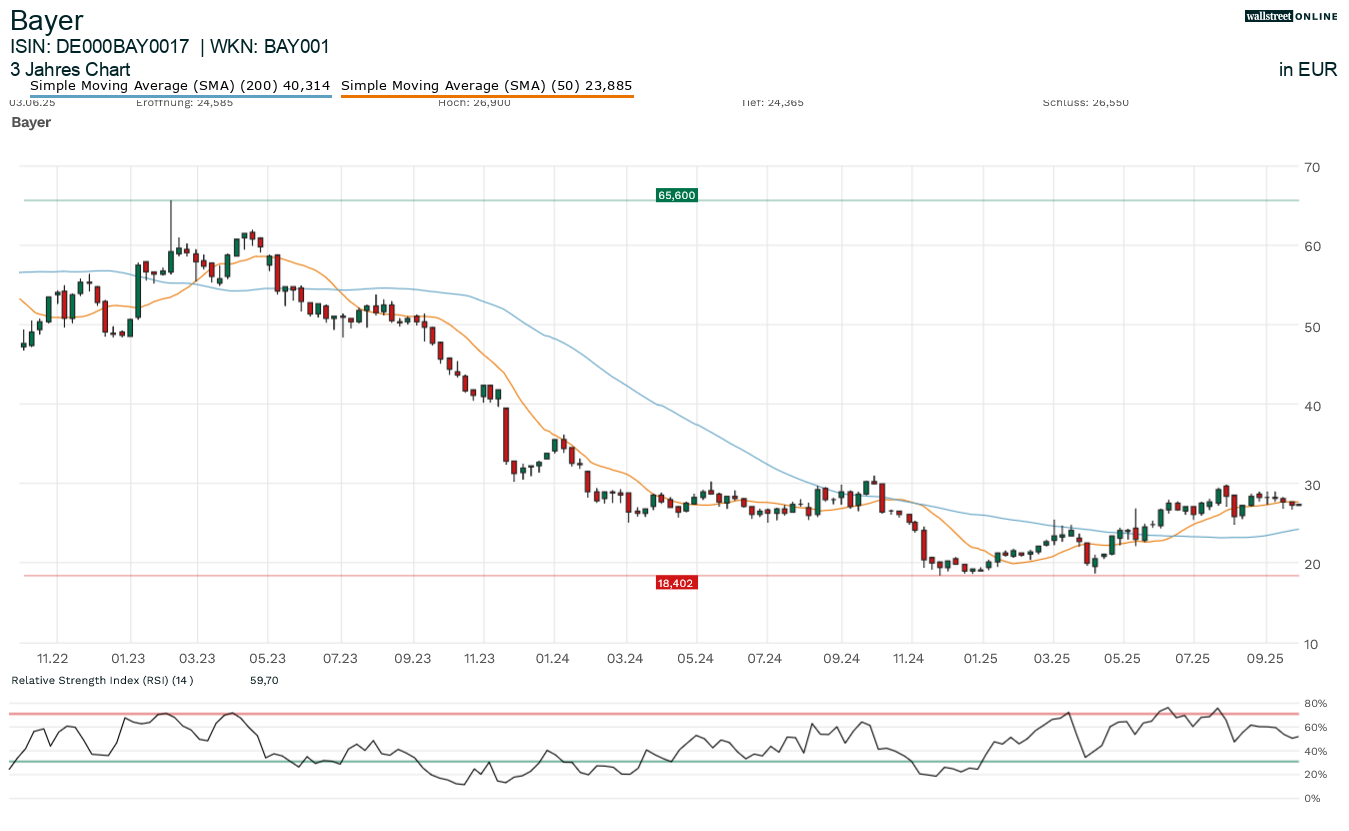Click the 01.23 date axis label
1349x831 pixels.
coord(128,658)
